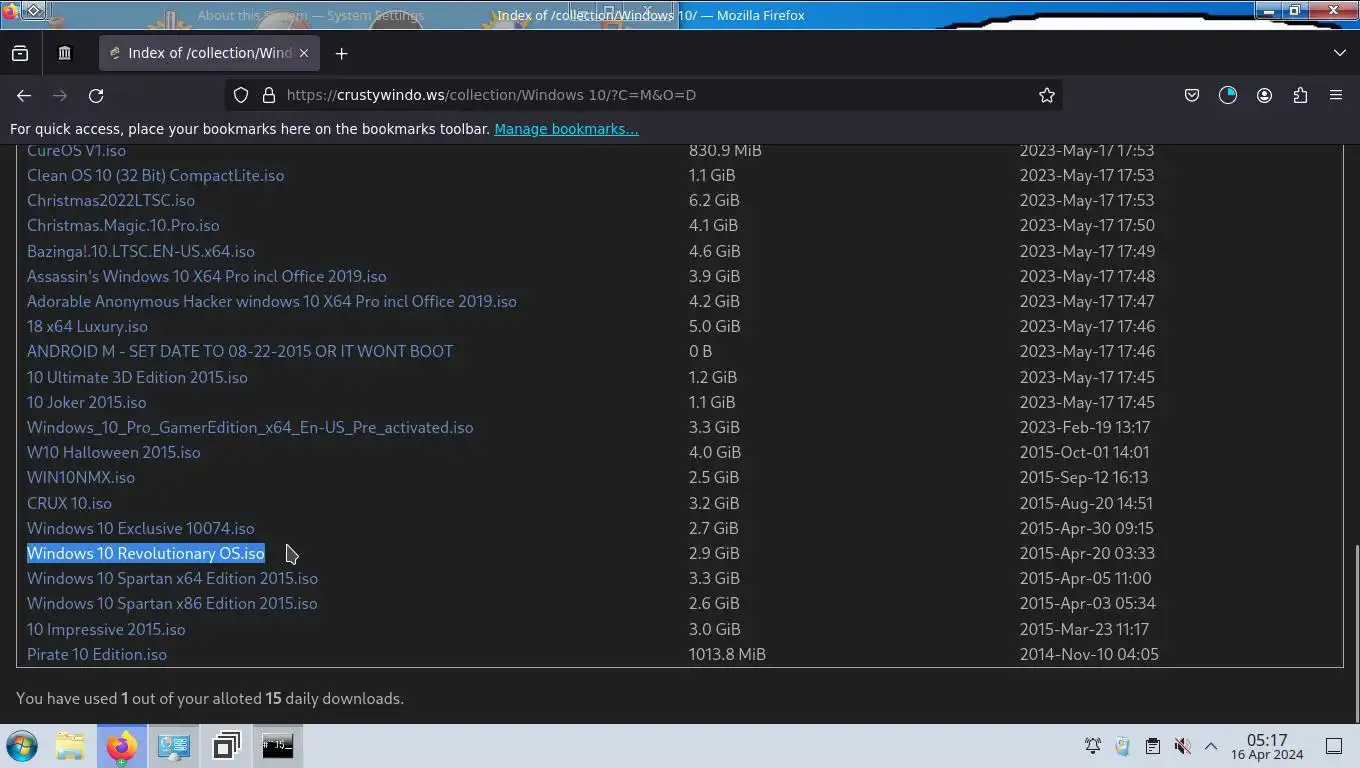The width and height of the screenshot is (1360, 768).
Task: Open the Extensions puzzle icon
Action: 1300,95
